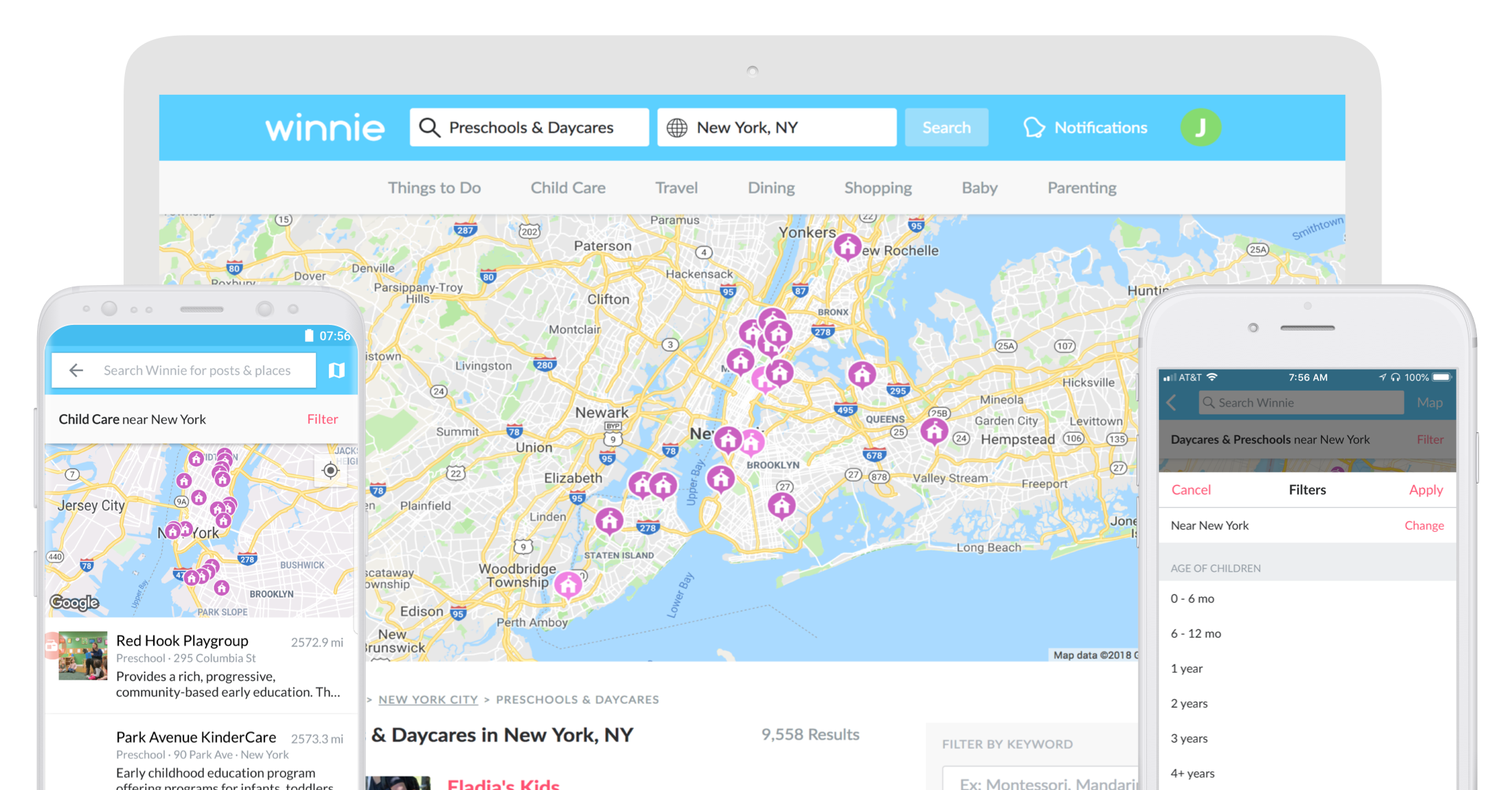Select the 2 years age filter
The width and height of the screenshot is (1512, 790).
coord(1307,703)
